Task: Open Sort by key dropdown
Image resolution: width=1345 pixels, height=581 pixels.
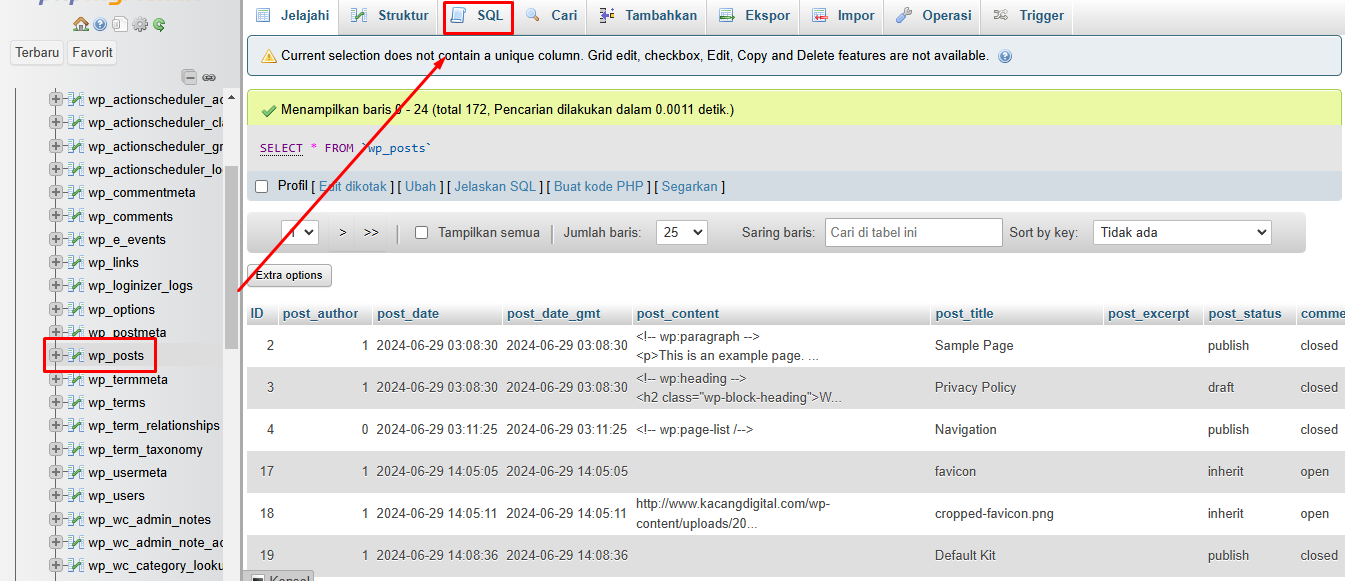Action: click(1182, 232)
